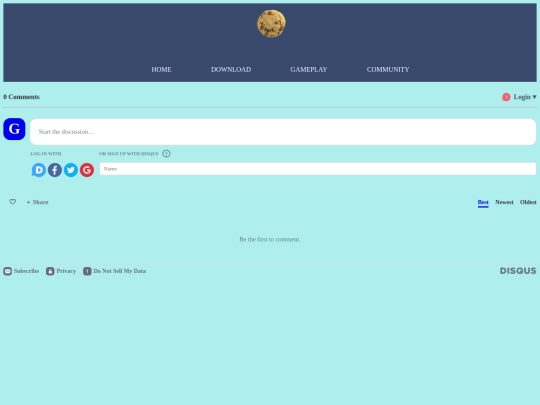
Task: Log in with Google icon
Action: pyautogui.click(x=87, y=170)
